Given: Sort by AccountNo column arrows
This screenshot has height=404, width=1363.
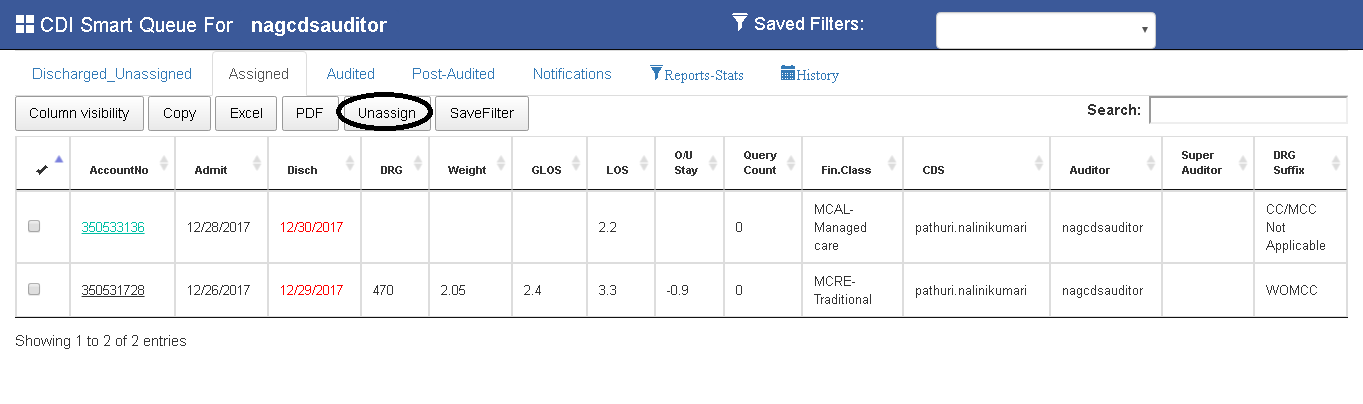Looking at the screenshot, I should pyautogui.click(x=164, y=163).
